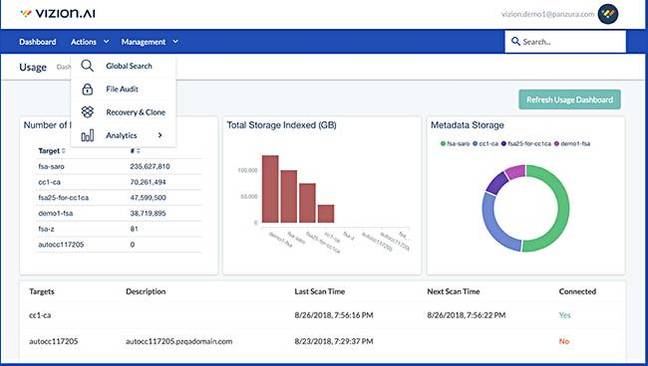Expand the Analytics submenu arrow
648x366 pixels.
click(160, 135)
